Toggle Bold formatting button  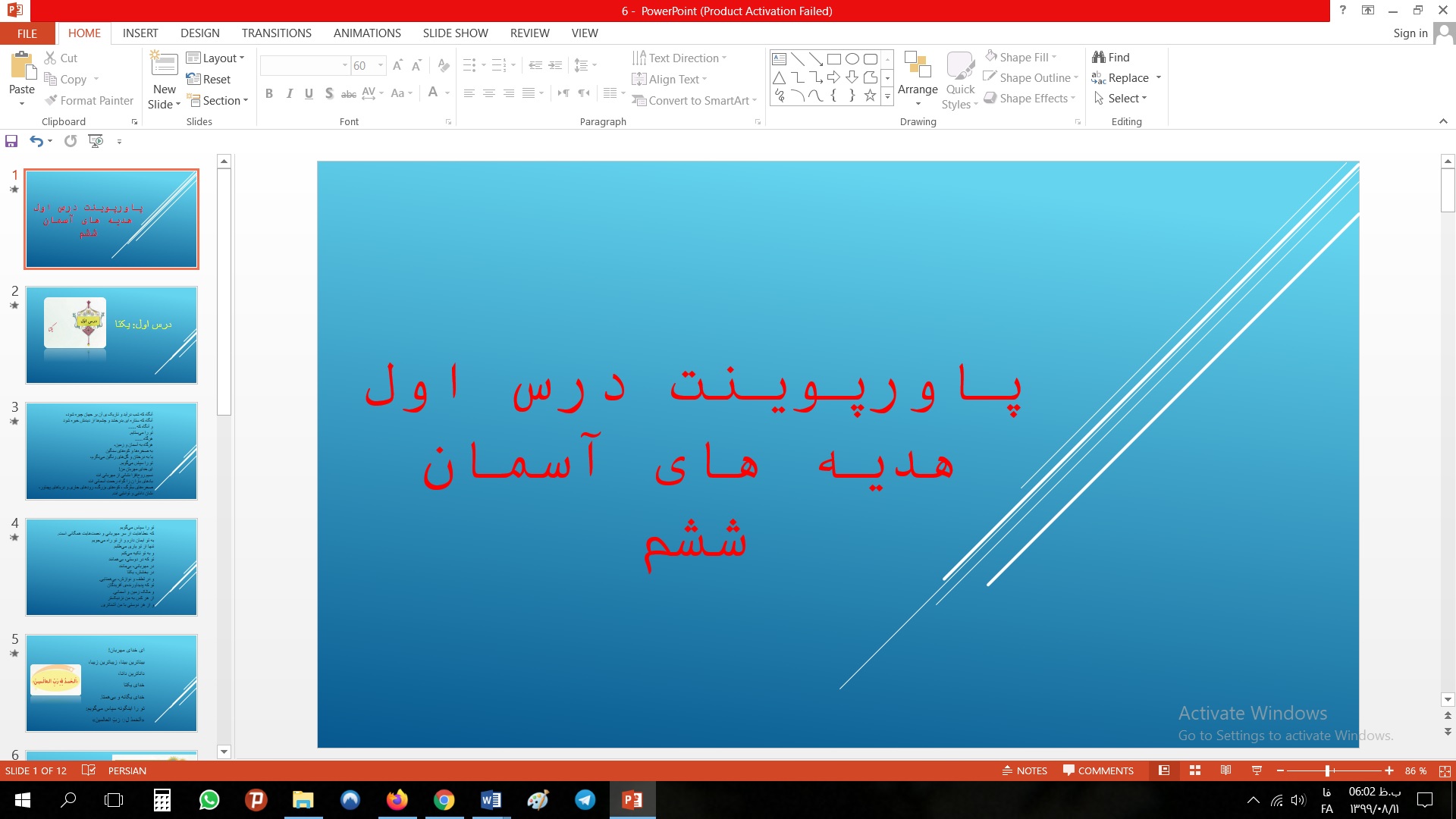pos(269,93)
